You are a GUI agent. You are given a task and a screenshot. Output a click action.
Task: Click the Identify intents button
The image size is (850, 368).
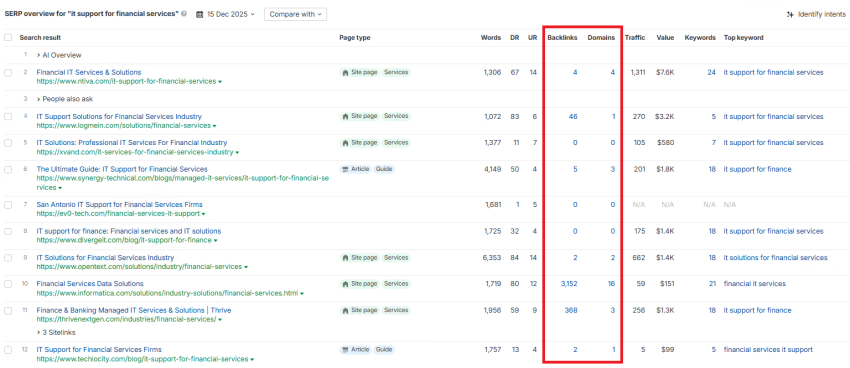(816, 15)
